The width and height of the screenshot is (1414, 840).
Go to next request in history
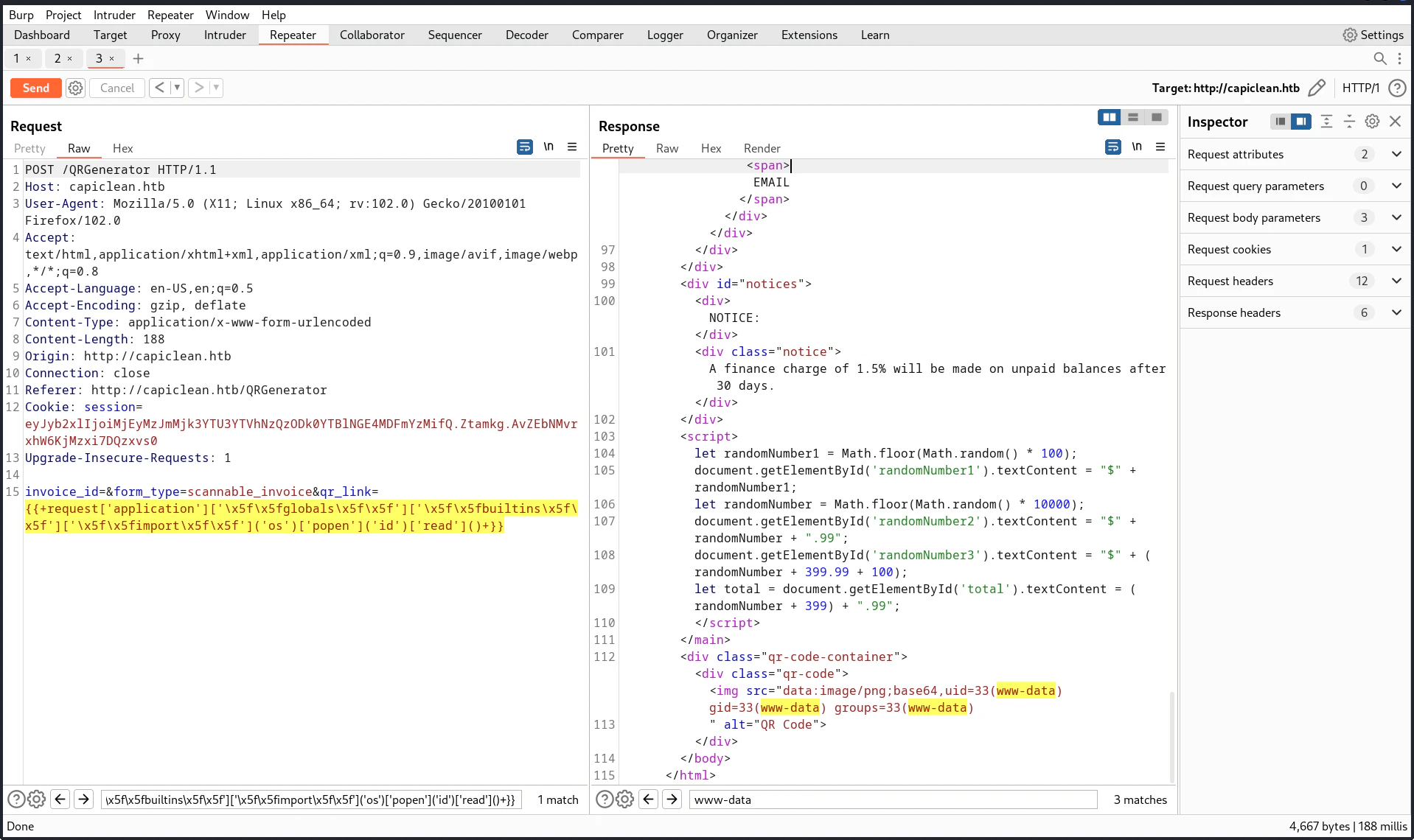(198, 88)
